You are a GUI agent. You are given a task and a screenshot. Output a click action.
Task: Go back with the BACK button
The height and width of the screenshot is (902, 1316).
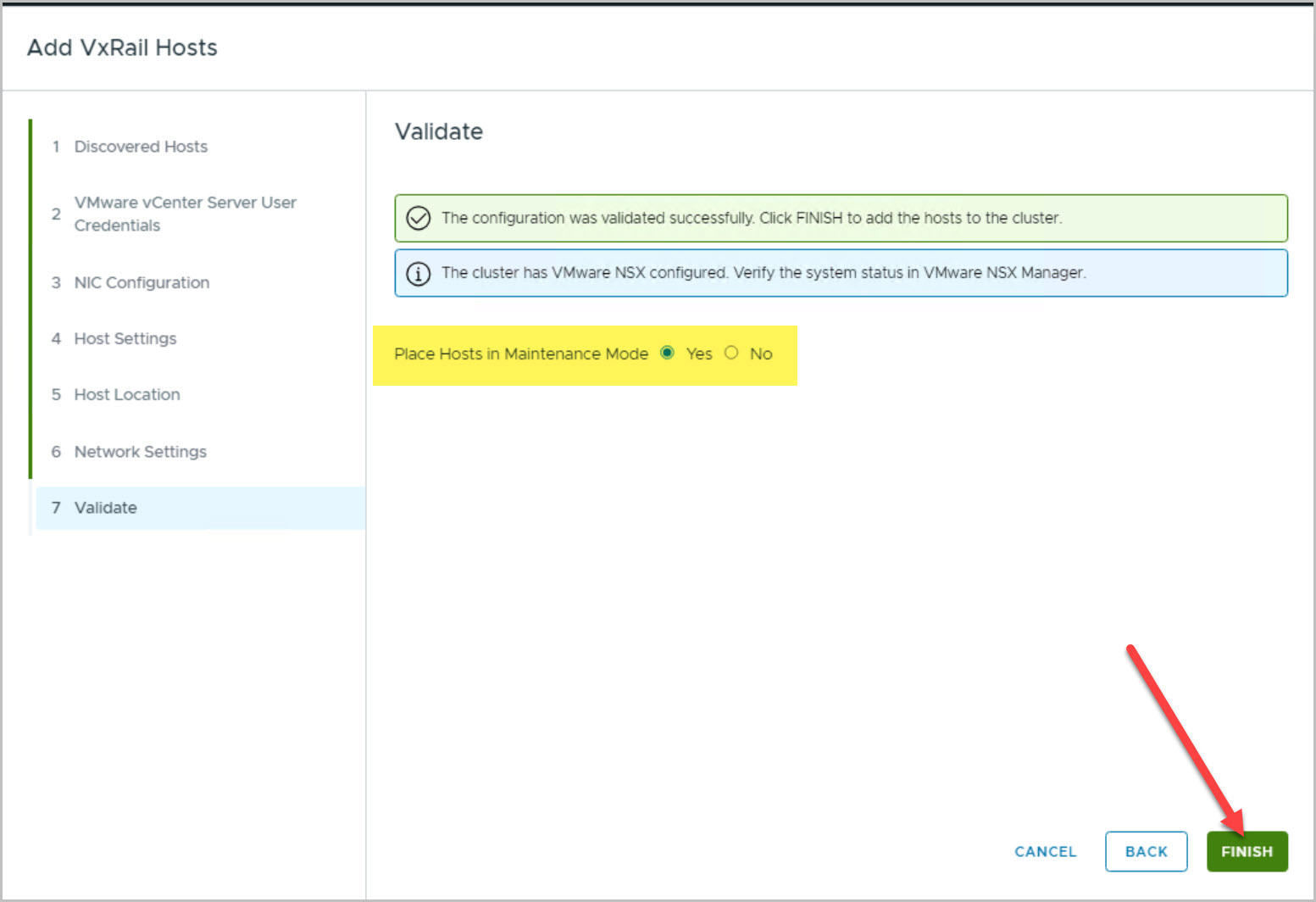[x=1146, y=851]
